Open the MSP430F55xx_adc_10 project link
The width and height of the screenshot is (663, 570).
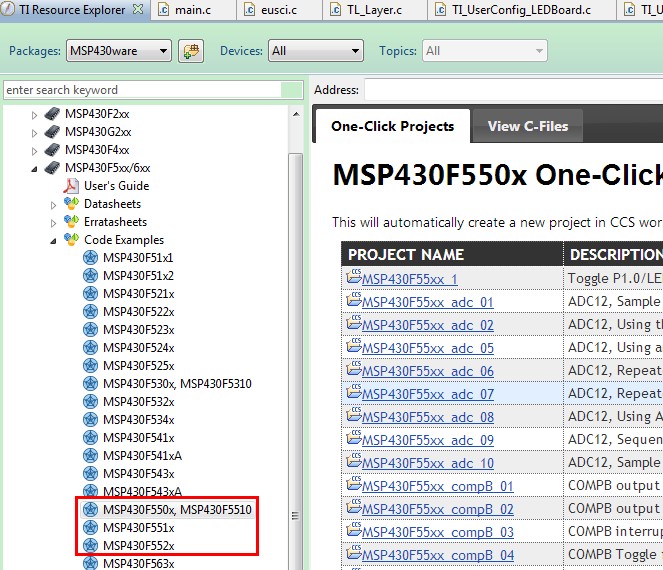[428, 463]
